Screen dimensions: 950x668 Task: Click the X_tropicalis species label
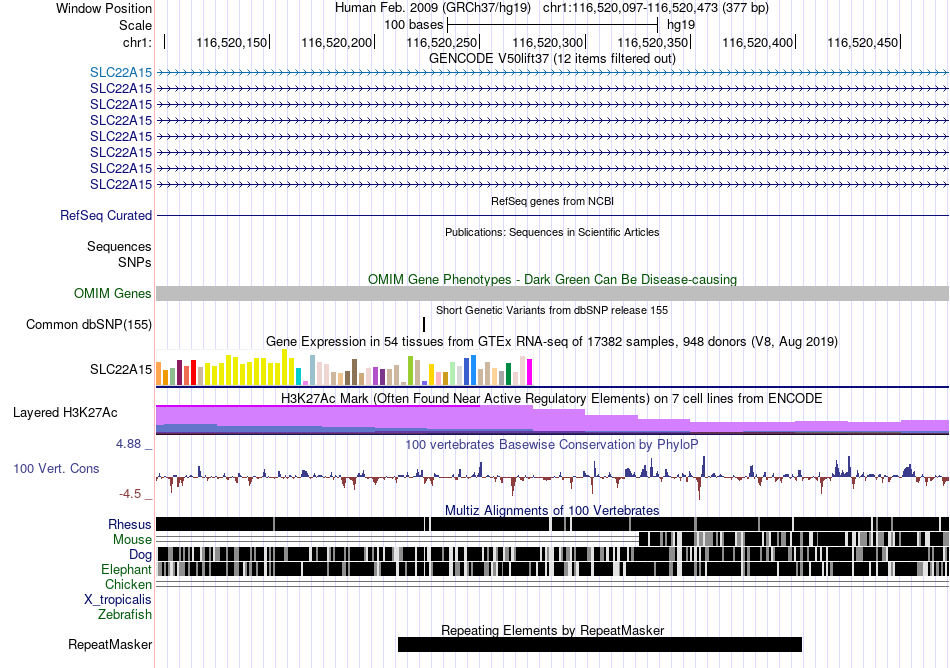coord(118,600)
